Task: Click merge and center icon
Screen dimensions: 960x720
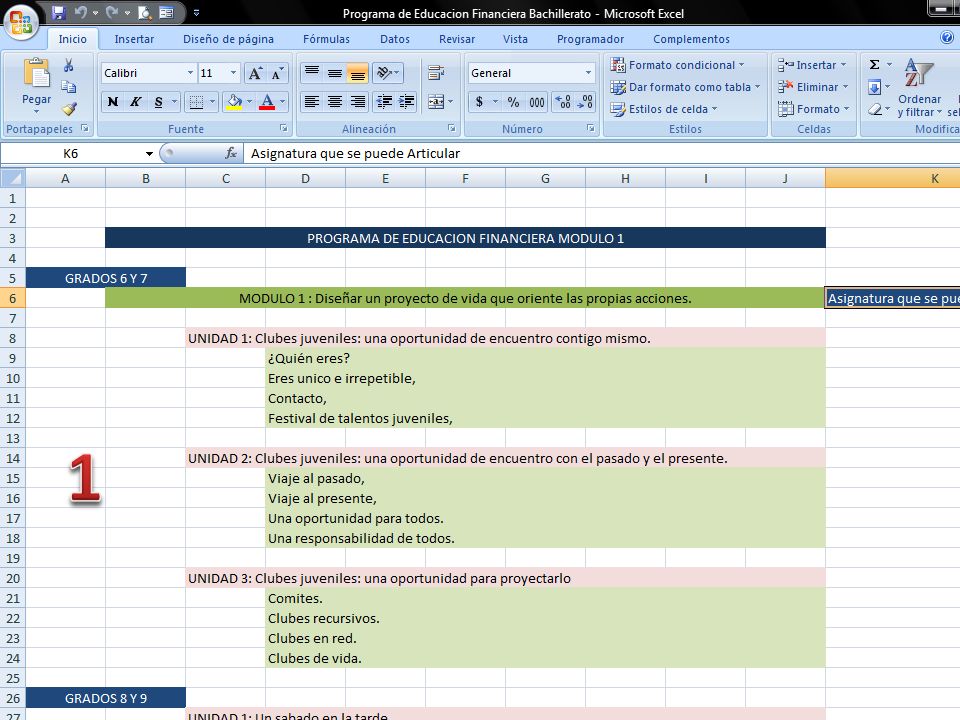Action: point(436,102)
